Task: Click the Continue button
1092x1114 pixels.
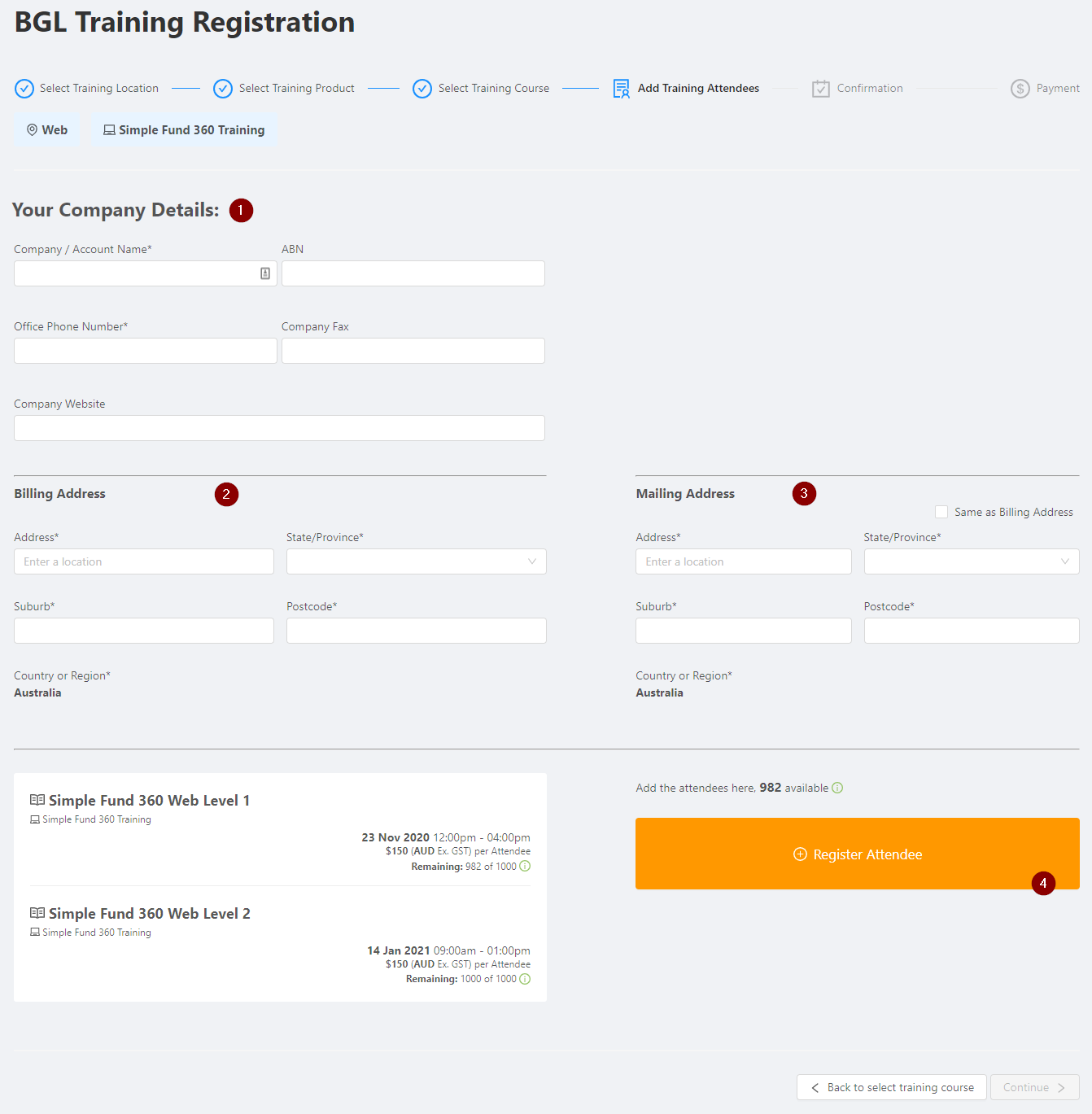Action: [x=1035, y=1088]
